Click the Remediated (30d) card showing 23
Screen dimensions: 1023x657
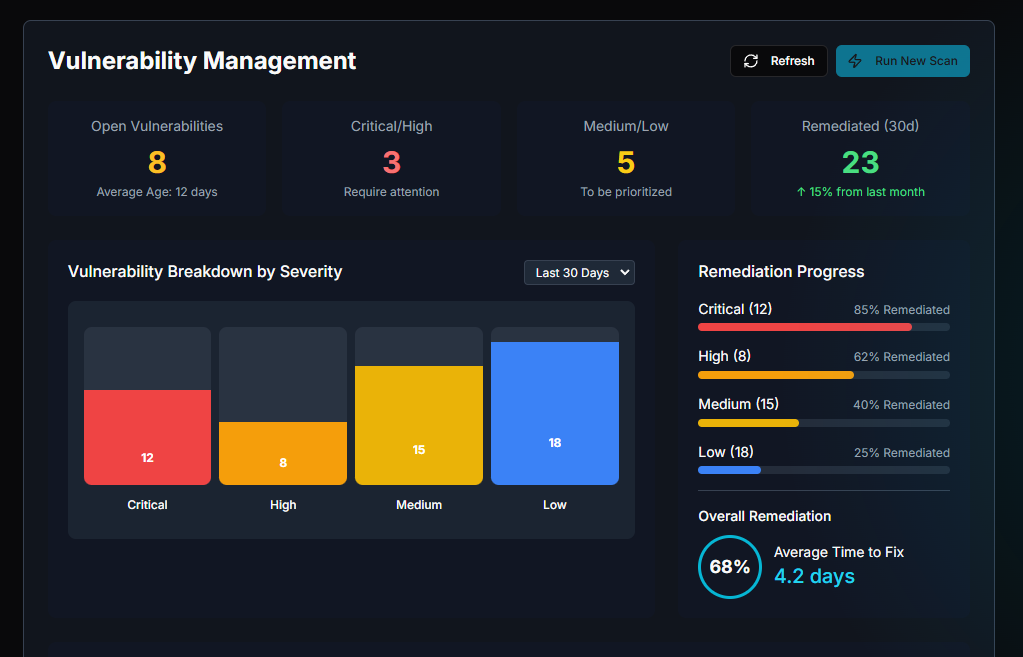860,157
